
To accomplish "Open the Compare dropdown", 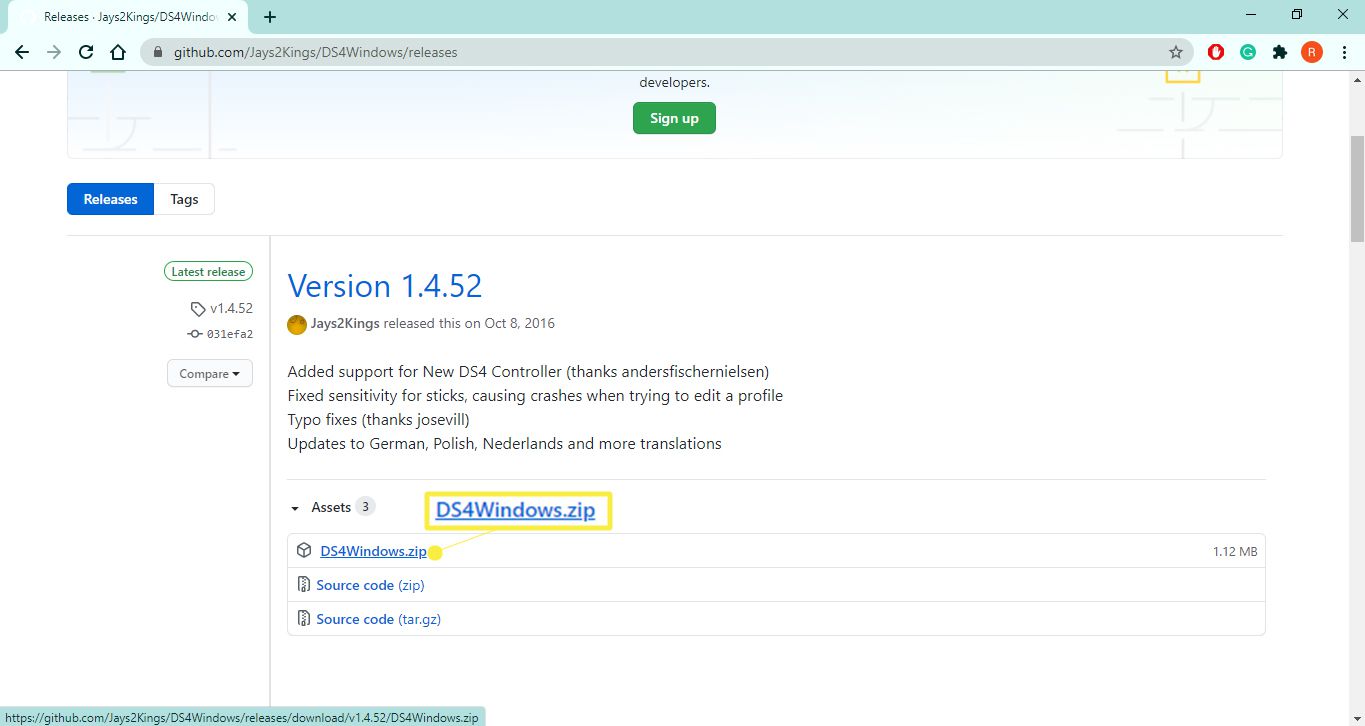I will click(x=210, y=373).
